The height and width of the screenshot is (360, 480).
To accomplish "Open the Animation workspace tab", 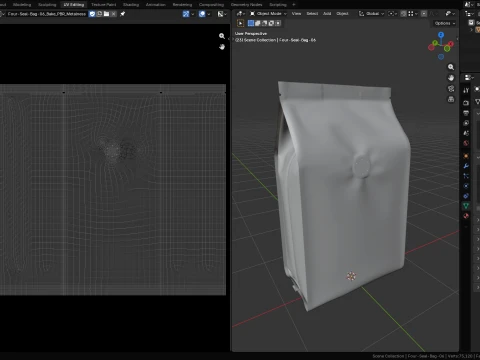I will (156, 5).
